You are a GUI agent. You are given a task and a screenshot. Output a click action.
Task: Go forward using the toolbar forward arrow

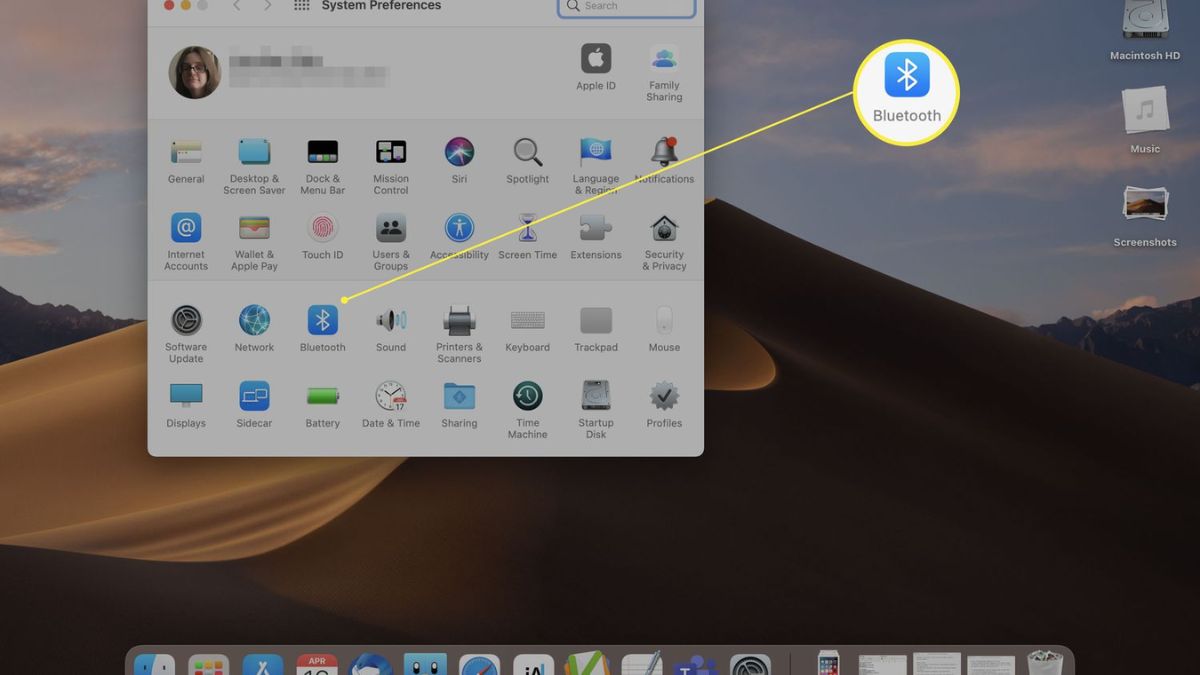click(x=267, y=6)
